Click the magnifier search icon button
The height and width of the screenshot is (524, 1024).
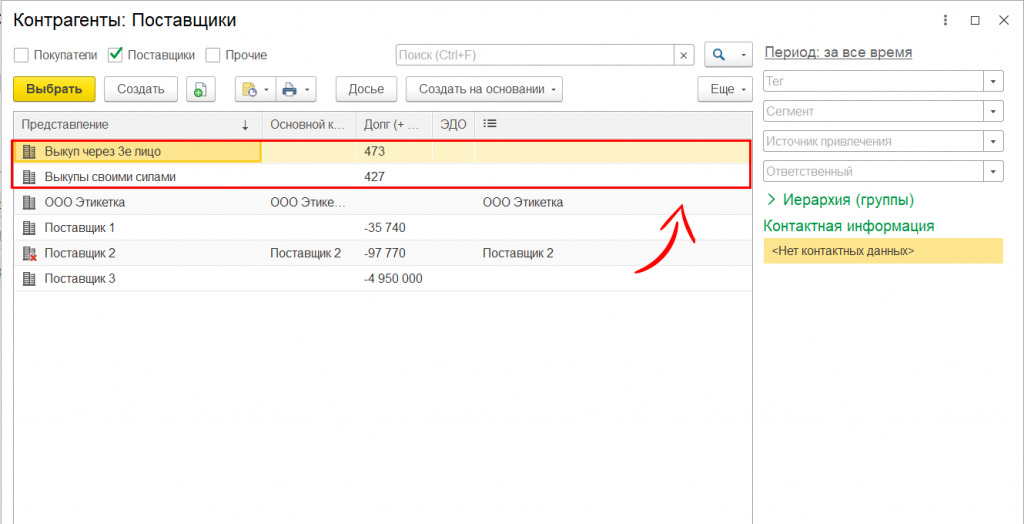720,55
